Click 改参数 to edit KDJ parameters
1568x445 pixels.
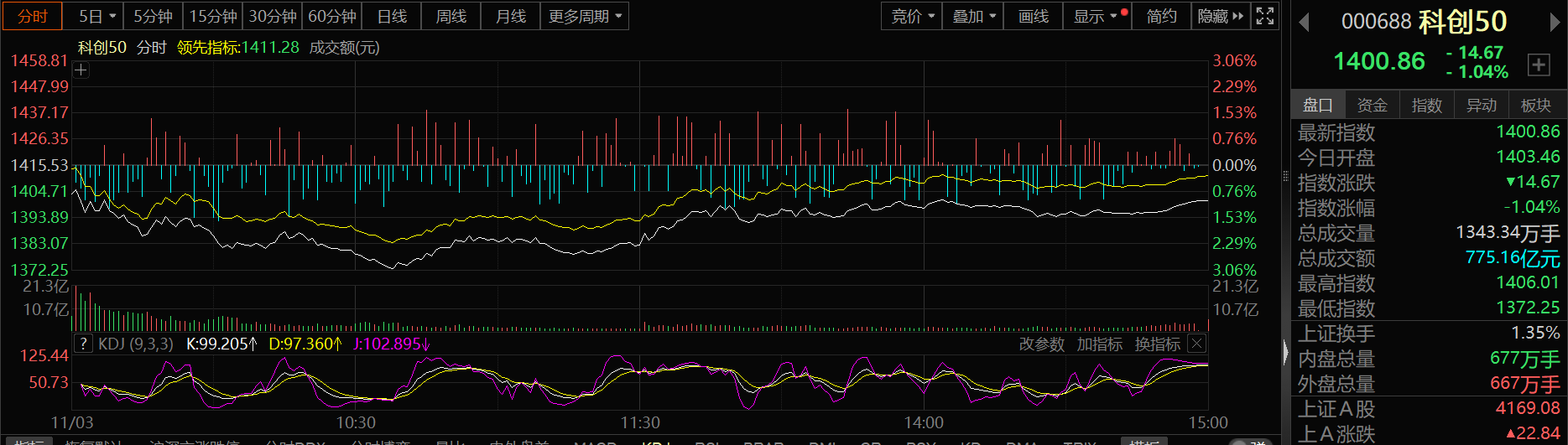pyautogui.click(x=1041, y=344)
